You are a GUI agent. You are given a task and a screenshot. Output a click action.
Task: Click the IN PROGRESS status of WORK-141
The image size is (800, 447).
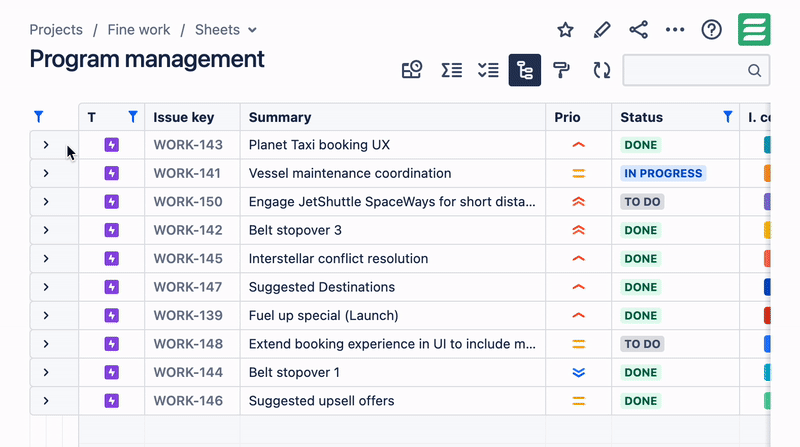(x=663, y=173)
